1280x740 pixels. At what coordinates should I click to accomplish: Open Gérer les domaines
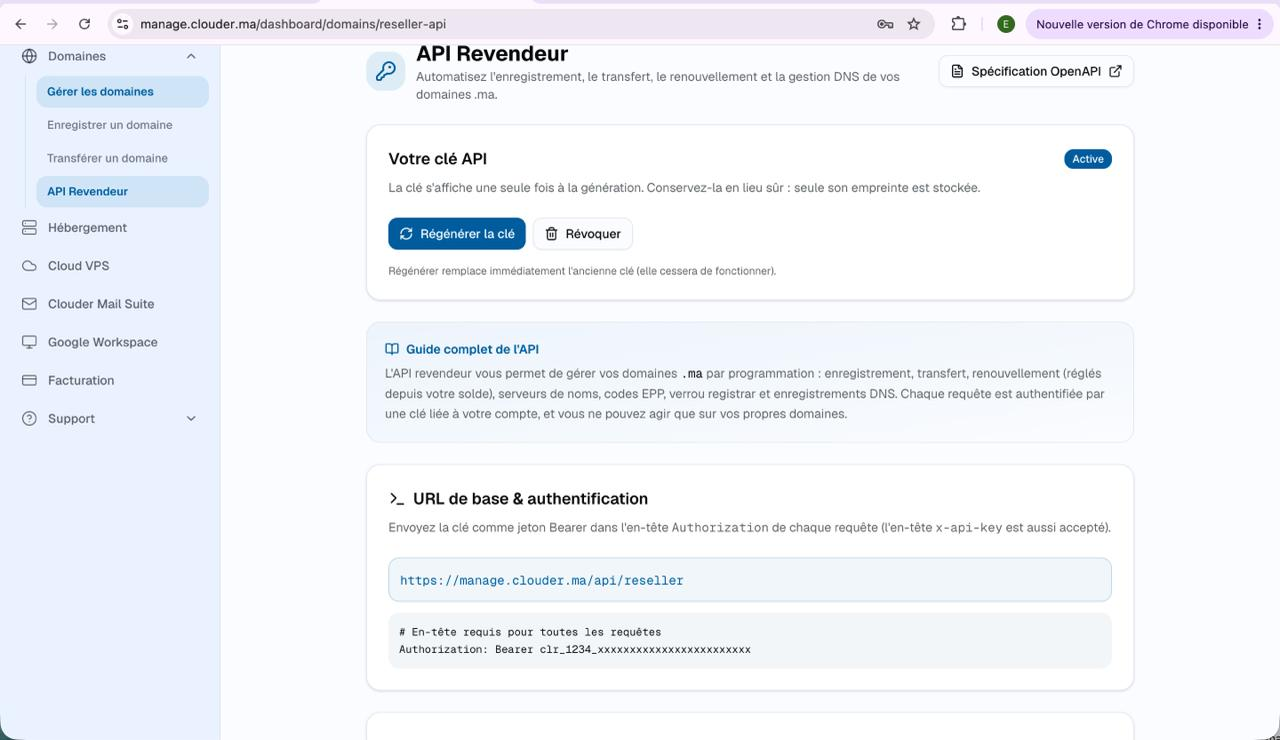(x=122, y=91)
